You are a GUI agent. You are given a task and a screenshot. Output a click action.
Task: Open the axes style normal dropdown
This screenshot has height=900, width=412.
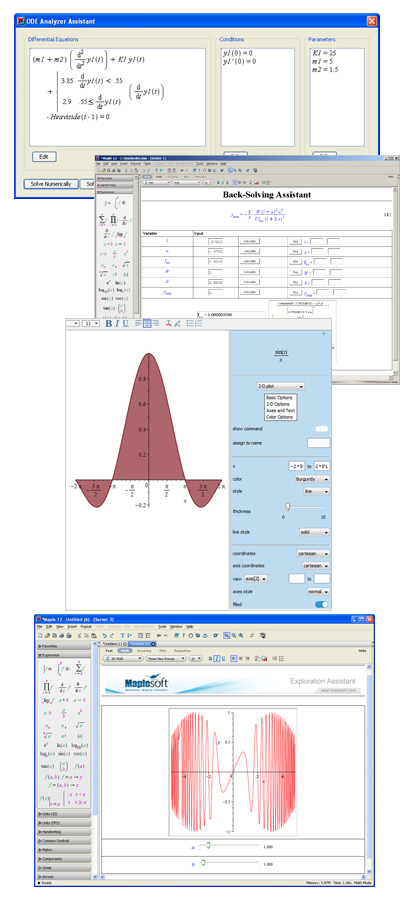[x=318, y=591]
